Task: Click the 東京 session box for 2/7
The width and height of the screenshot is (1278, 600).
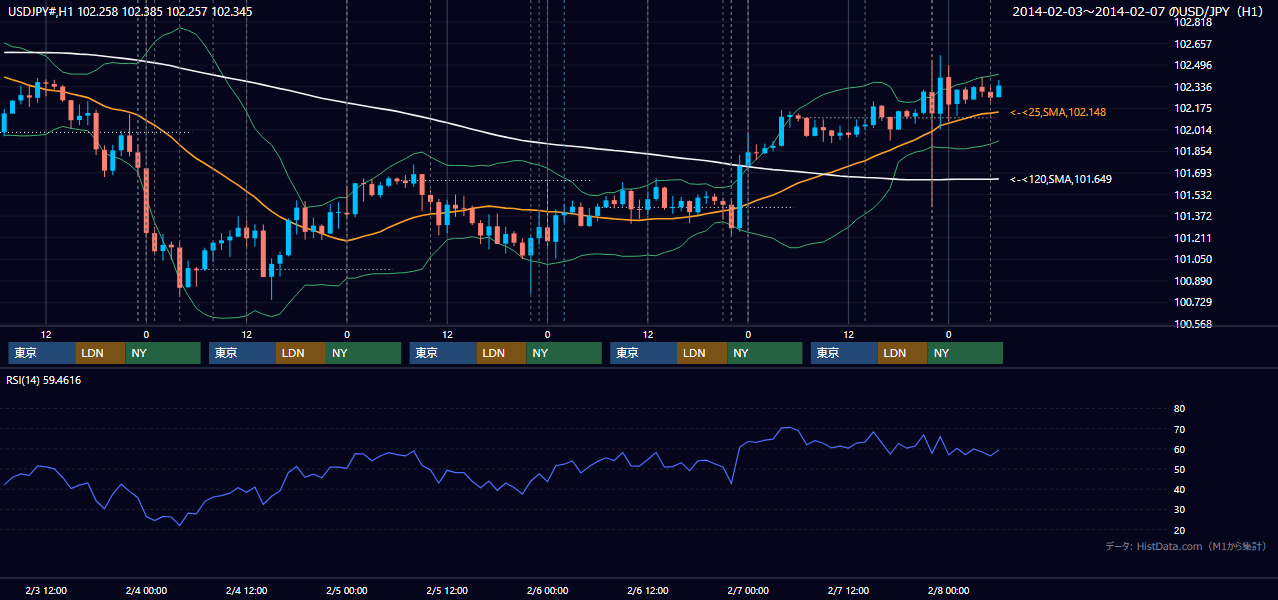Action: point(844,353)
